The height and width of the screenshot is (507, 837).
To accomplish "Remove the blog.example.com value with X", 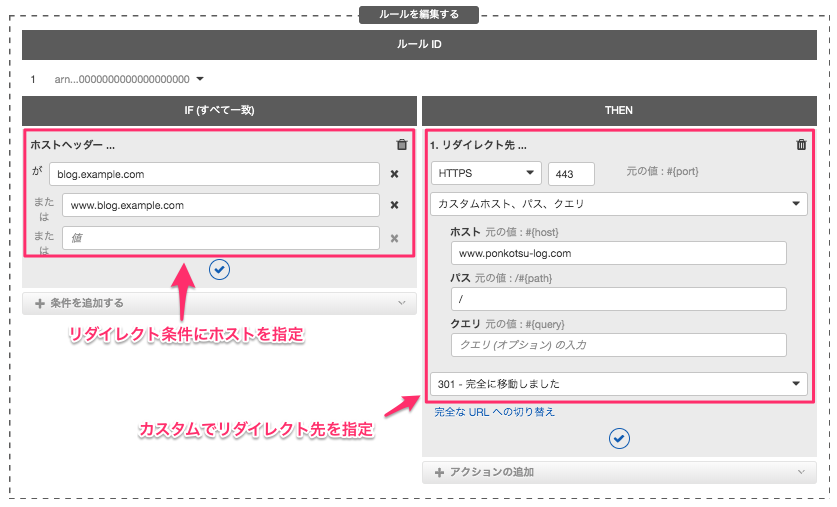I will coord(394,174).
